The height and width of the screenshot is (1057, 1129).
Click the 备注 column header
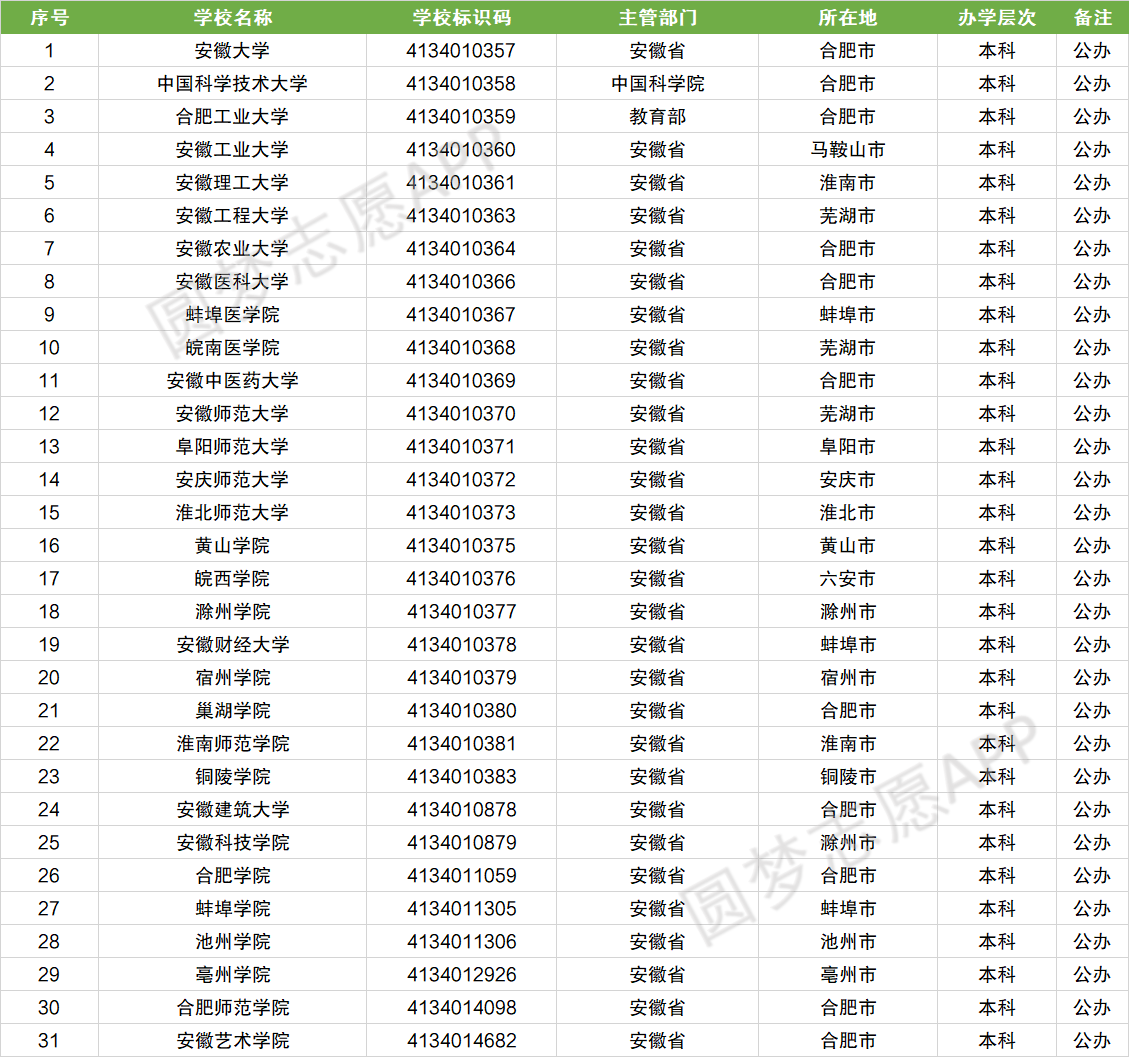(x=1092, y=17)
